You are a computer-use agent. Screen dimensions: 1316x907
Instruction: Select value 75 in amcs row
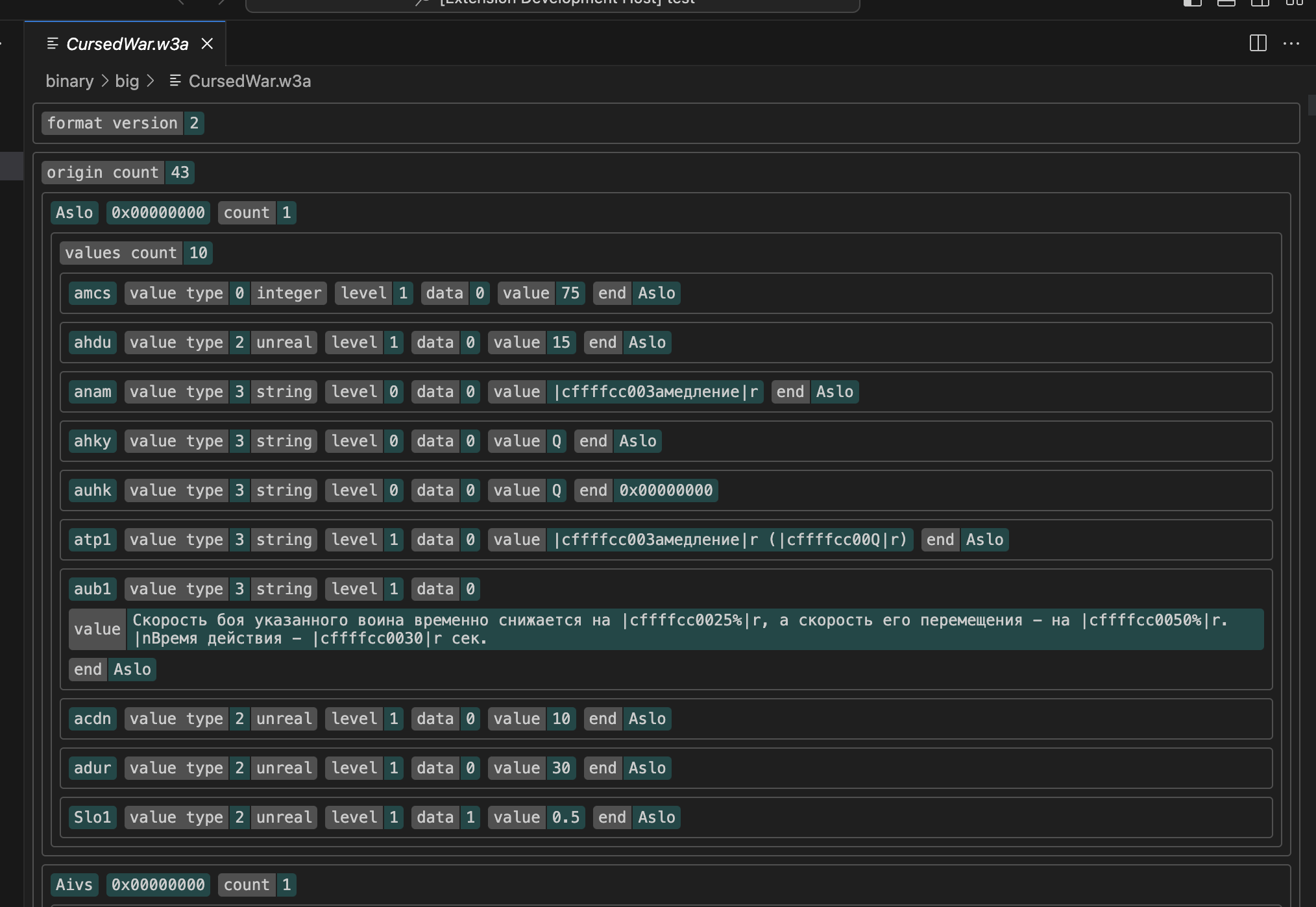[x=570, y=293]
